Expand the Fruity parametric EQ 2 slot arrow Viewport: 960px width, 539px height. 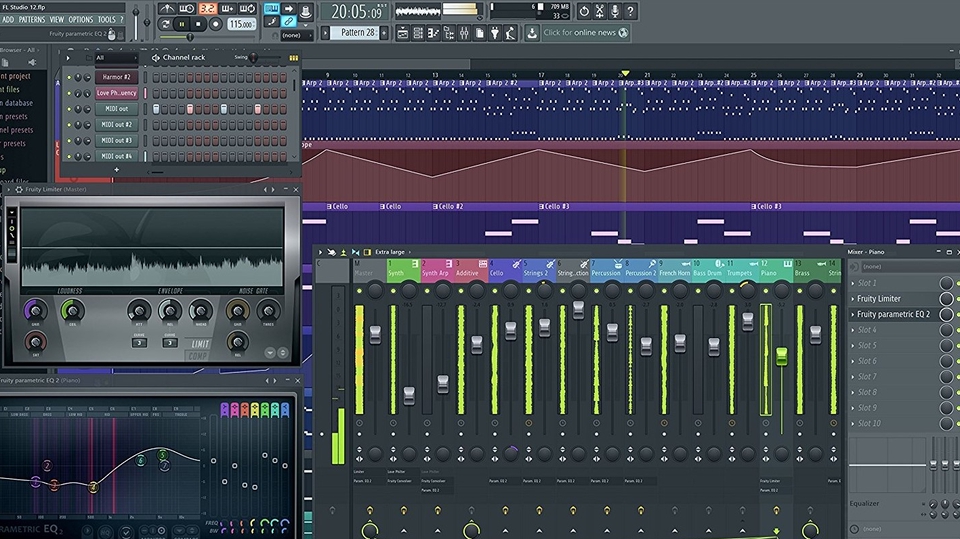pos(853,314)
